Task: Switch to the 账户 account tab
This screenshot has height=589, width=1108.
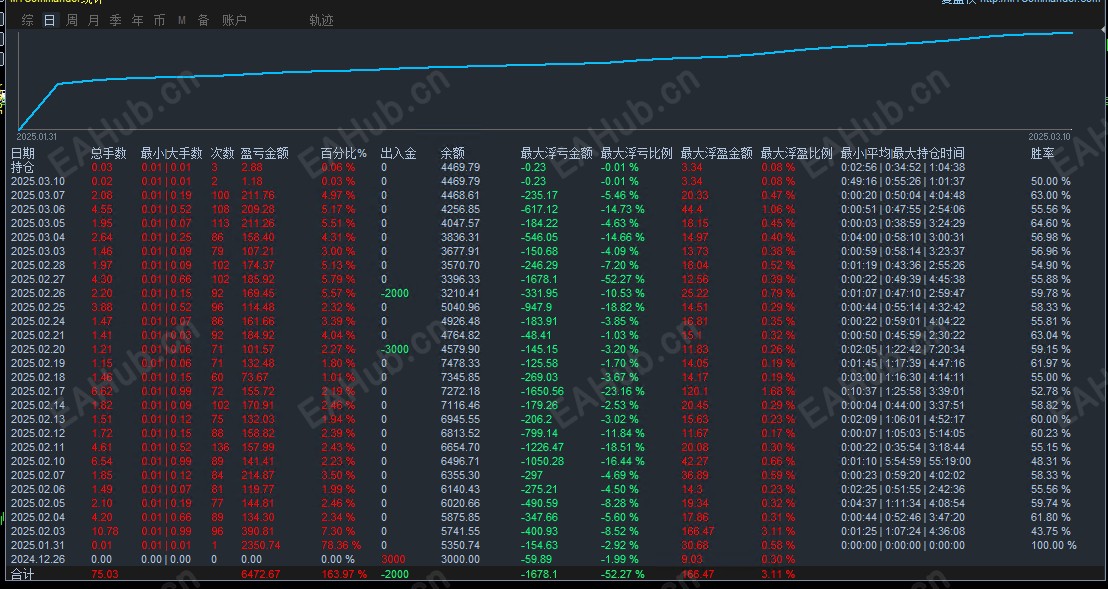Action: [231, 19]
